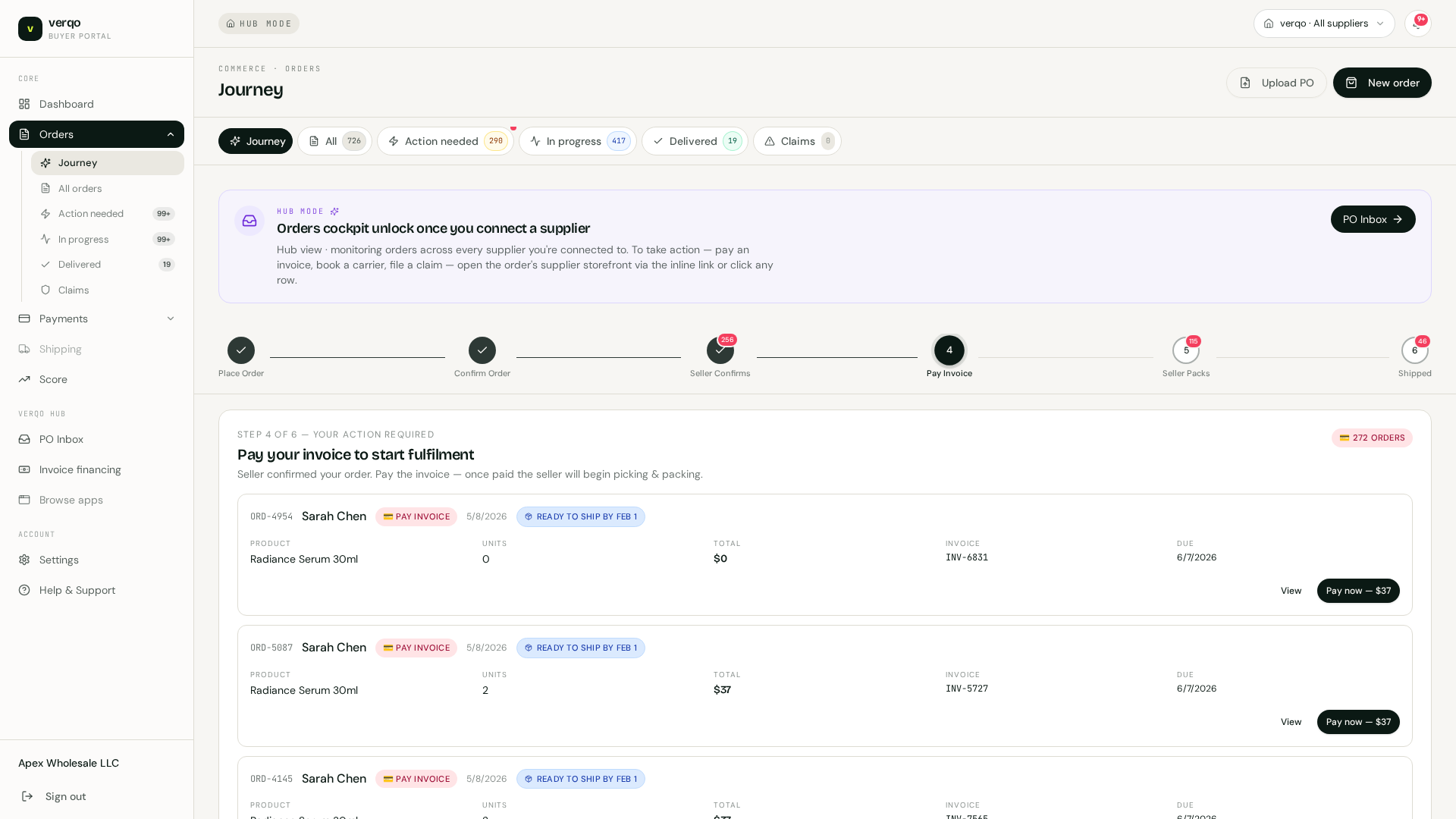The height and width of the screenshot is (819, 1456).
Task: Open In progress sidebar item
Action: pyautogui.click(x=108, y=240)
